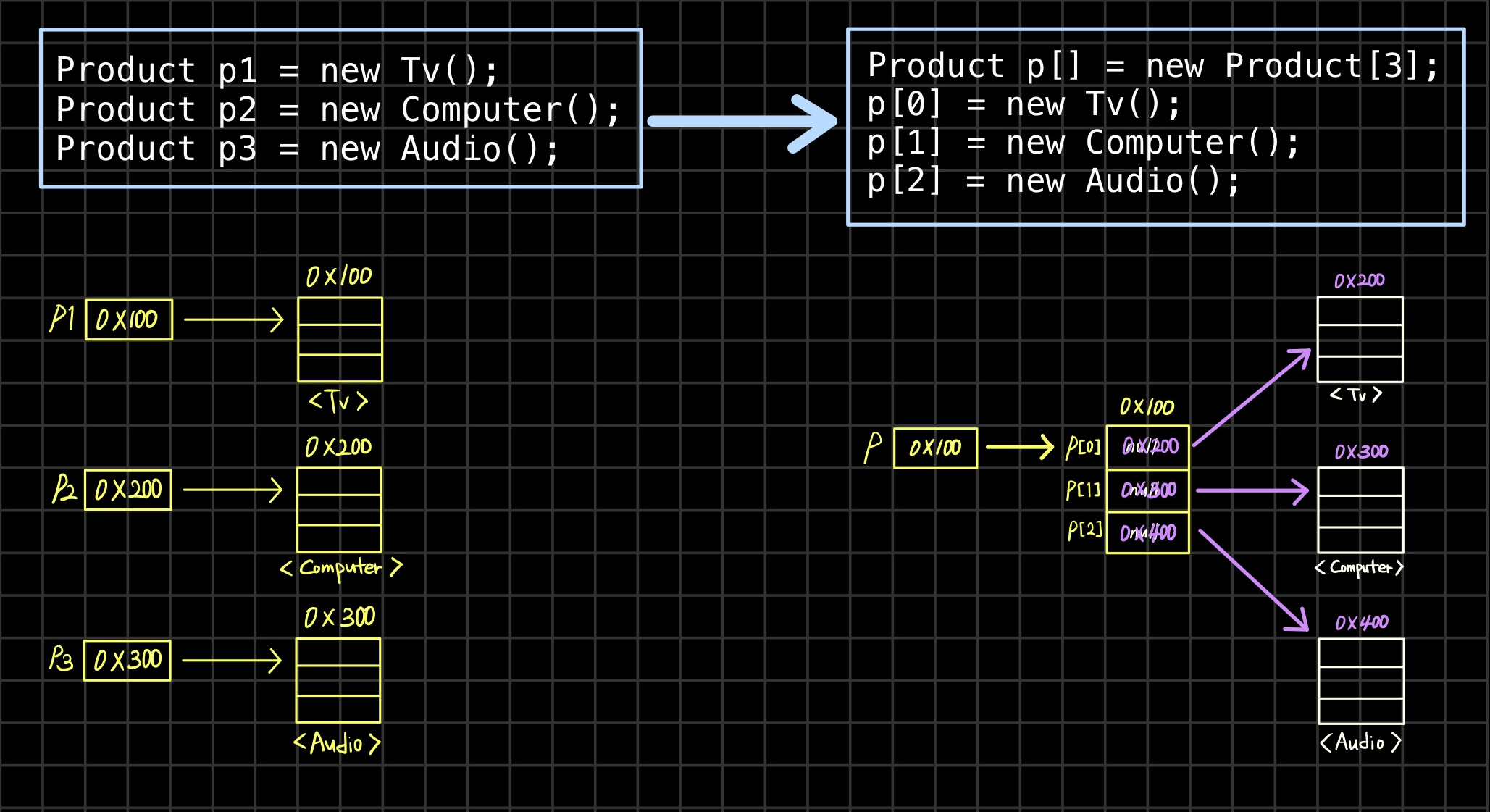Click the yellow arrow from P3 box
The width and height of the screenshot is (1490, 812).
(232, 661)
